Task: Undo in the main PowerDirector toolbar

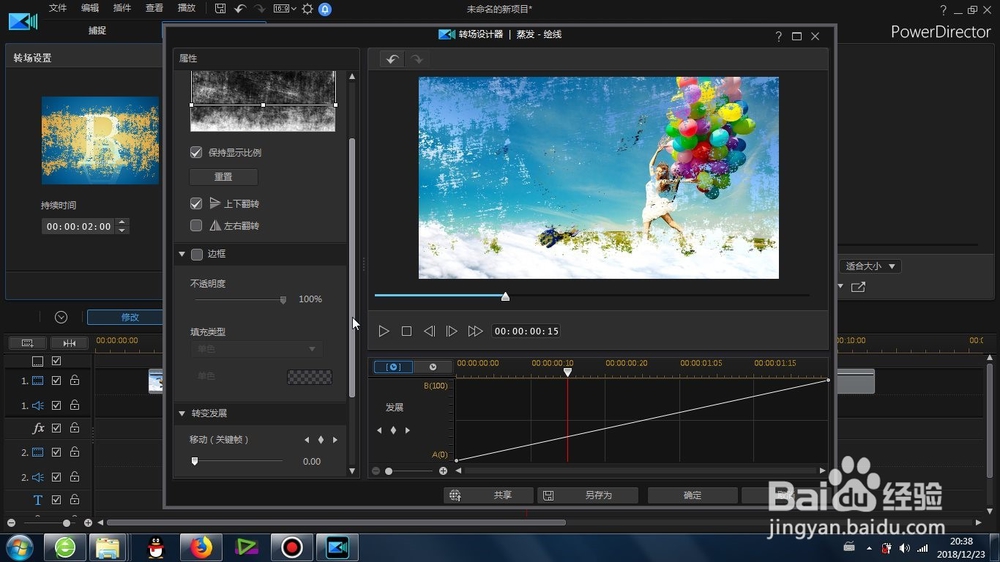Action: [x=240, y=9]
